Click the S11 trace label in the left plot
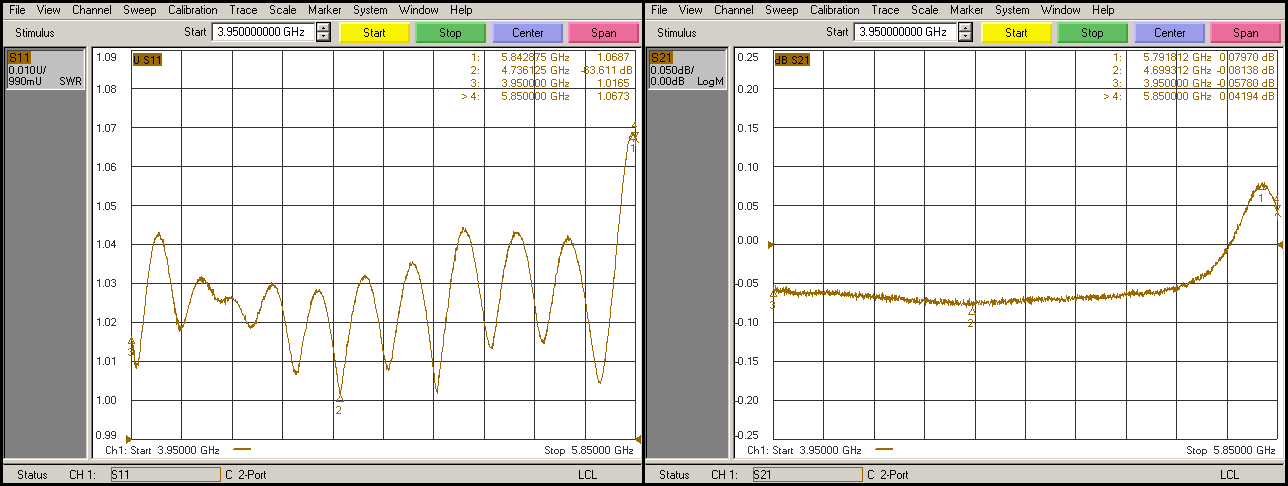The height and width of the screenshot is (486, 1288). pos(147,59)
